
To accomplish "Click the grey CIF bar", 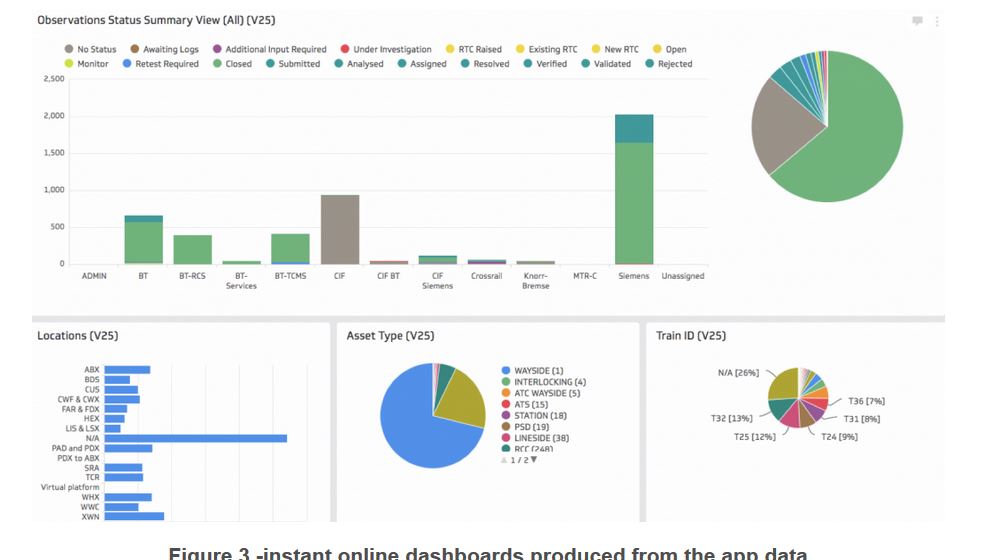I will pyautogui.click(x=340, y=229).
